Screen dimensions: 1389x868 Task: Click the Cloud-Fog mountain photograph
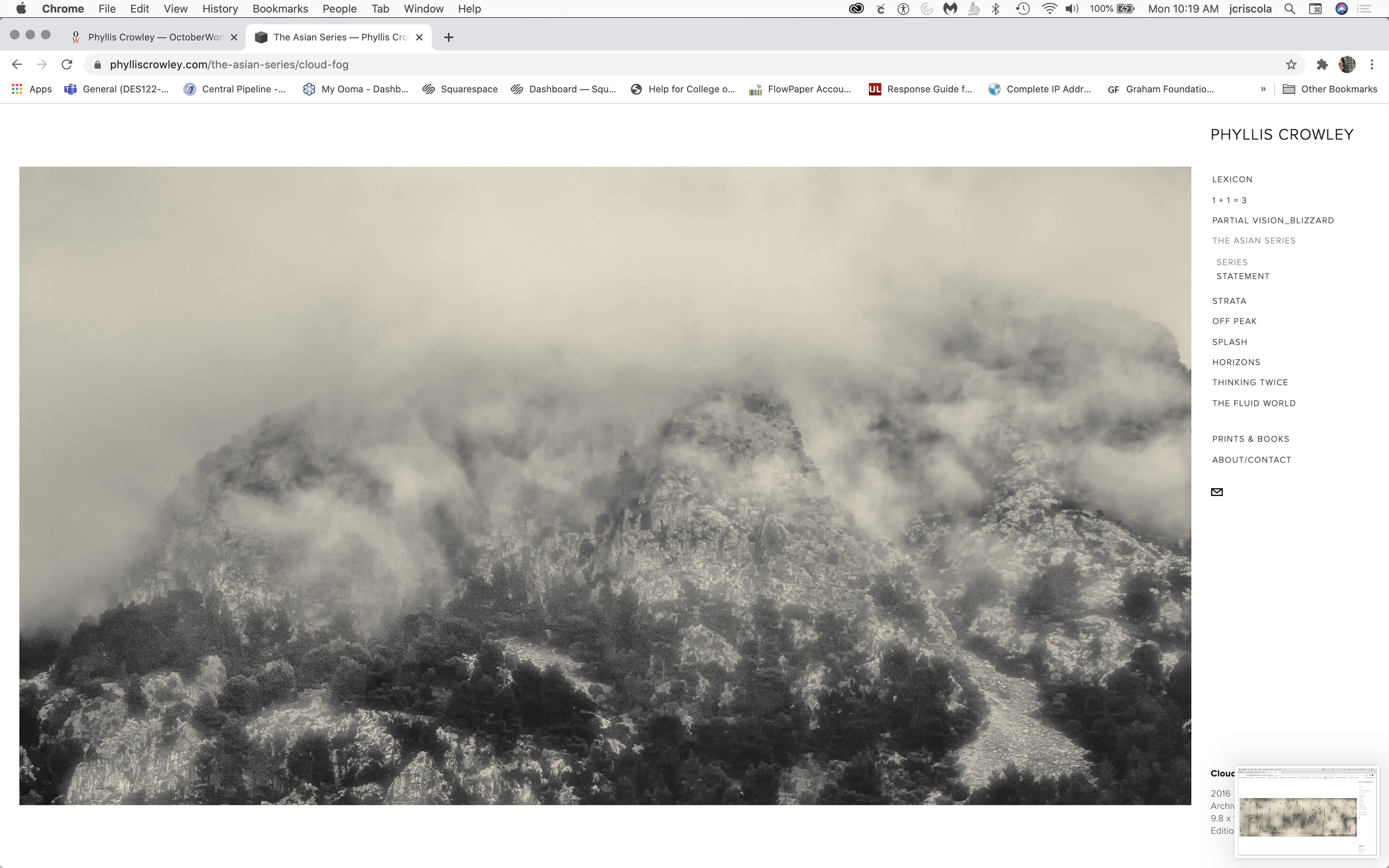(605, 486)
